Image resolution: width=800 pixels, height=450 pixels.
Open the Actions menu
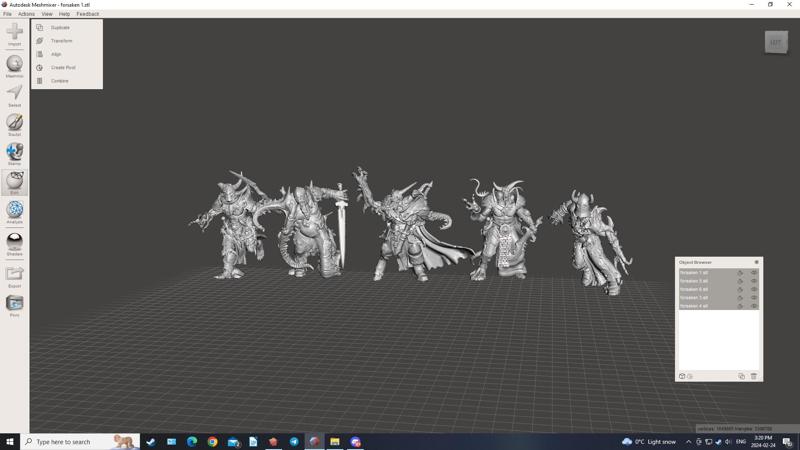26,14
